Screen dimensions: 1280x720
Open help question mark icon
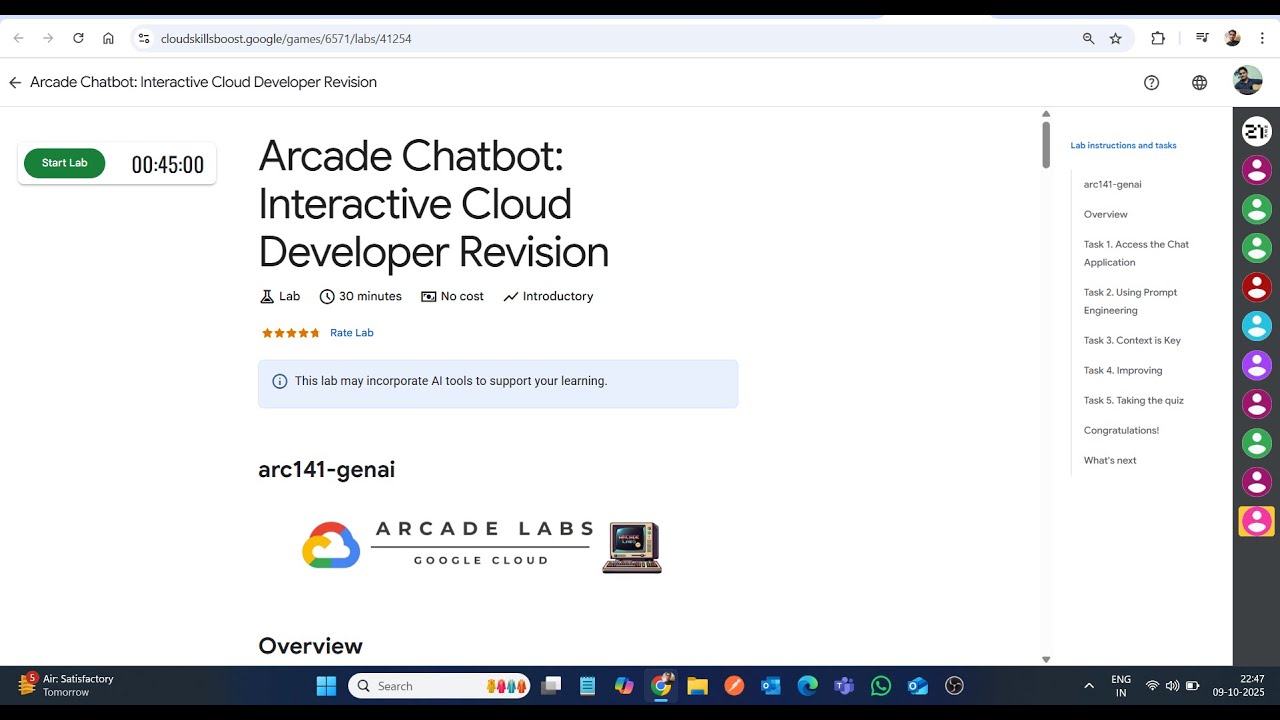tap(1151, 82)
